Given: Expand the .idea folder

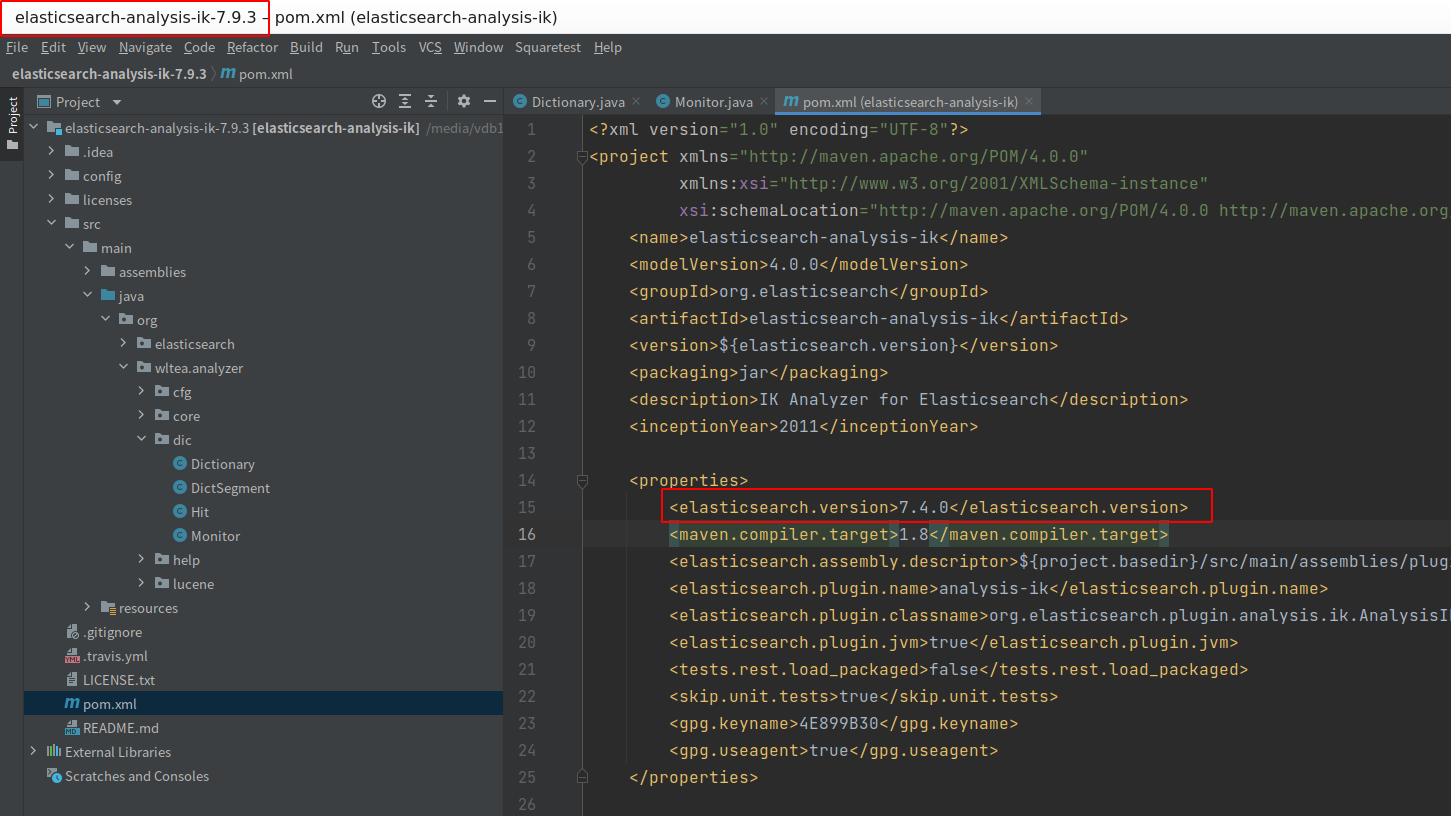Looking at the screenshot, I should 52,152.
